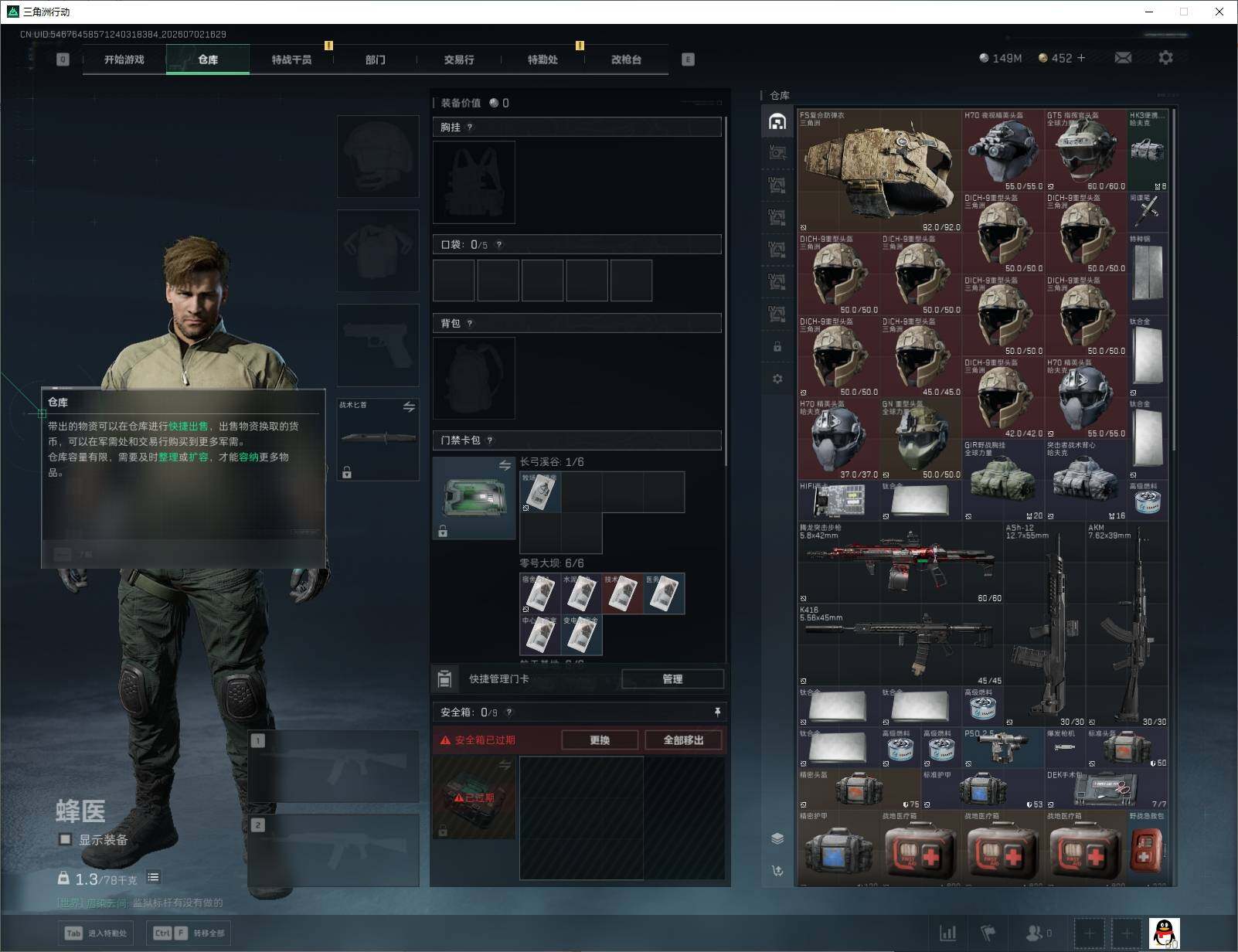
Task: Click the storage panel vertical scrollbar
Action: tap(1175, 280)
